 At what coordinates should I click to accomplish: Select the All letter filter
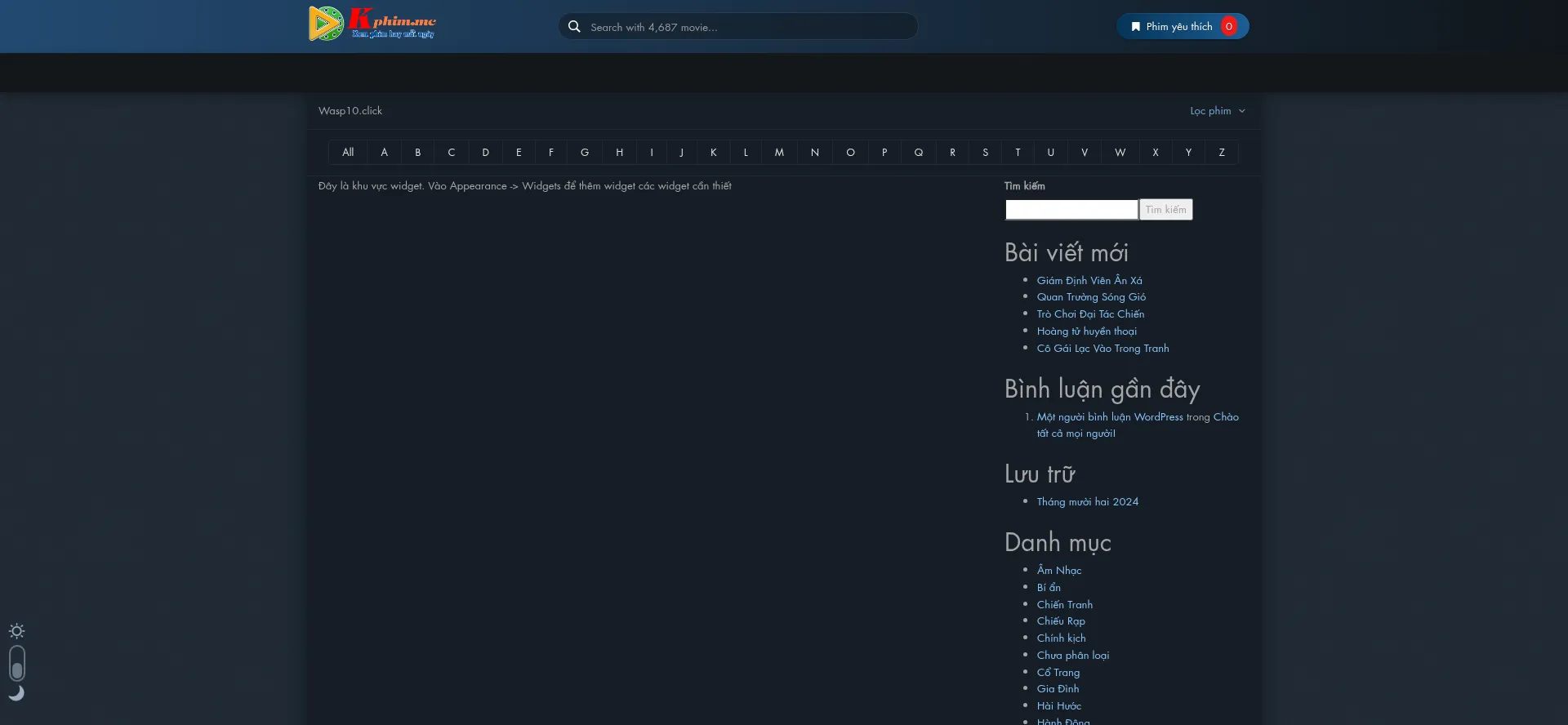(x=348, y=153)
